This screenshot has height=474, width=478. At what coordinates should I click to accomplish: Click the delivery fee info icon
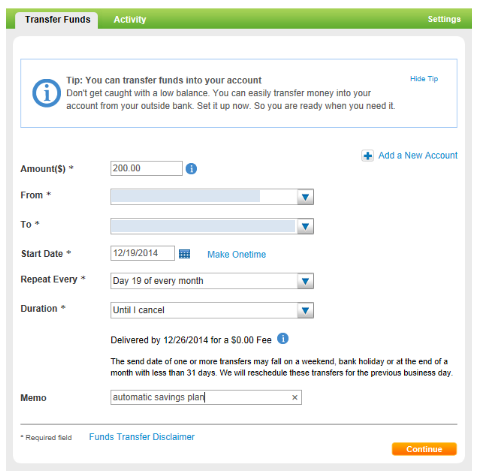[x=283, y=339]
